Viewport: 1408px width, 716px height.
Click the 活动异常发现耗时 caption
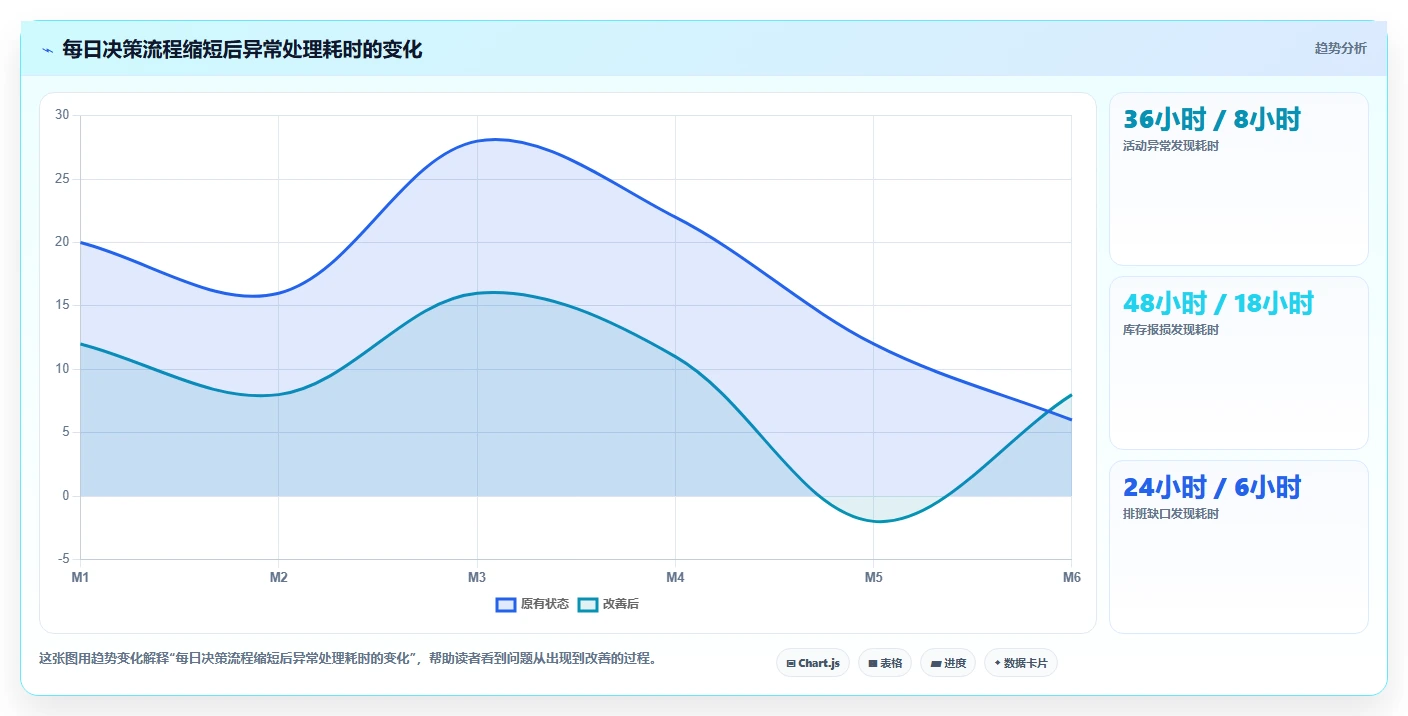1171,146
